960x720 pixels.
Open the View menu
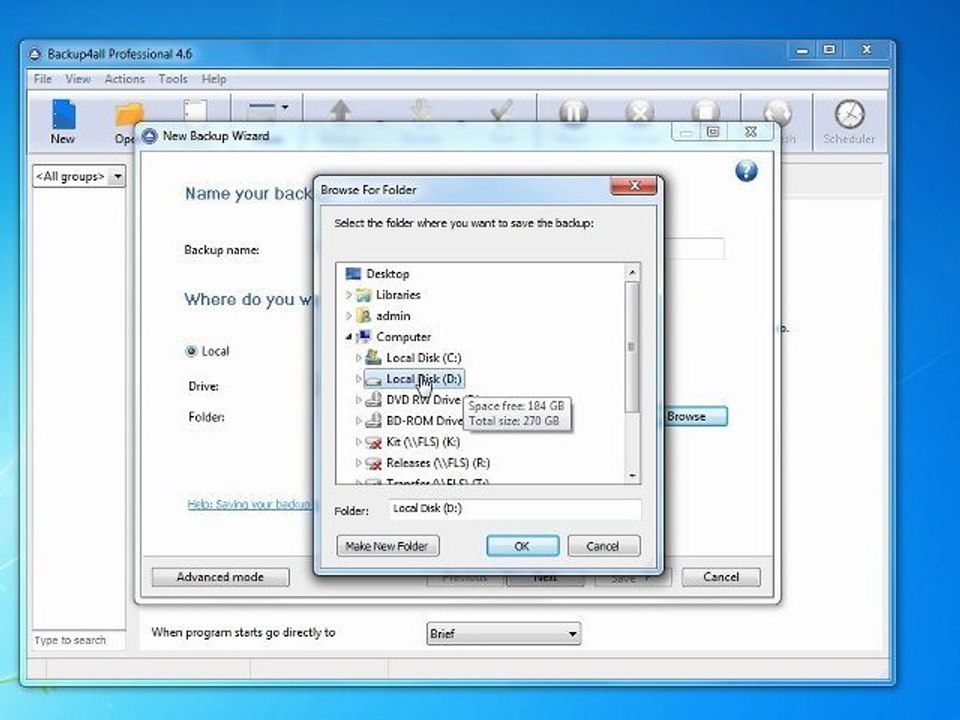[x=78, y=79]
